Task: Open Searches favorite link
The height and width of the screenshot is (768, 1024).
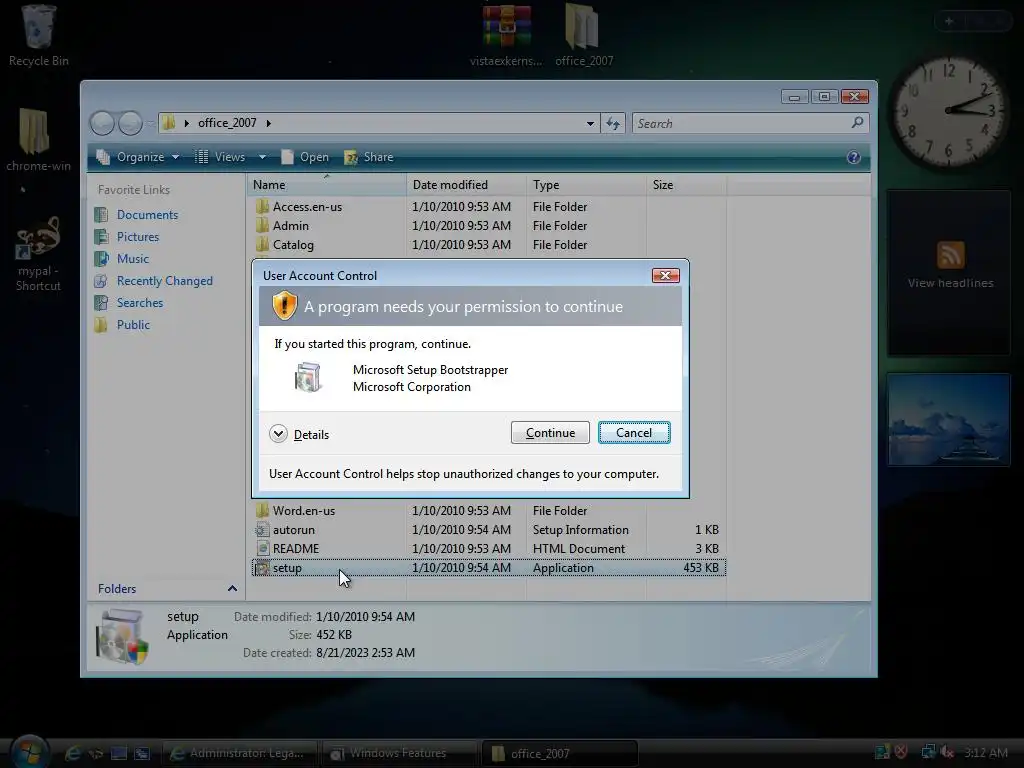Action: (140, 303)
